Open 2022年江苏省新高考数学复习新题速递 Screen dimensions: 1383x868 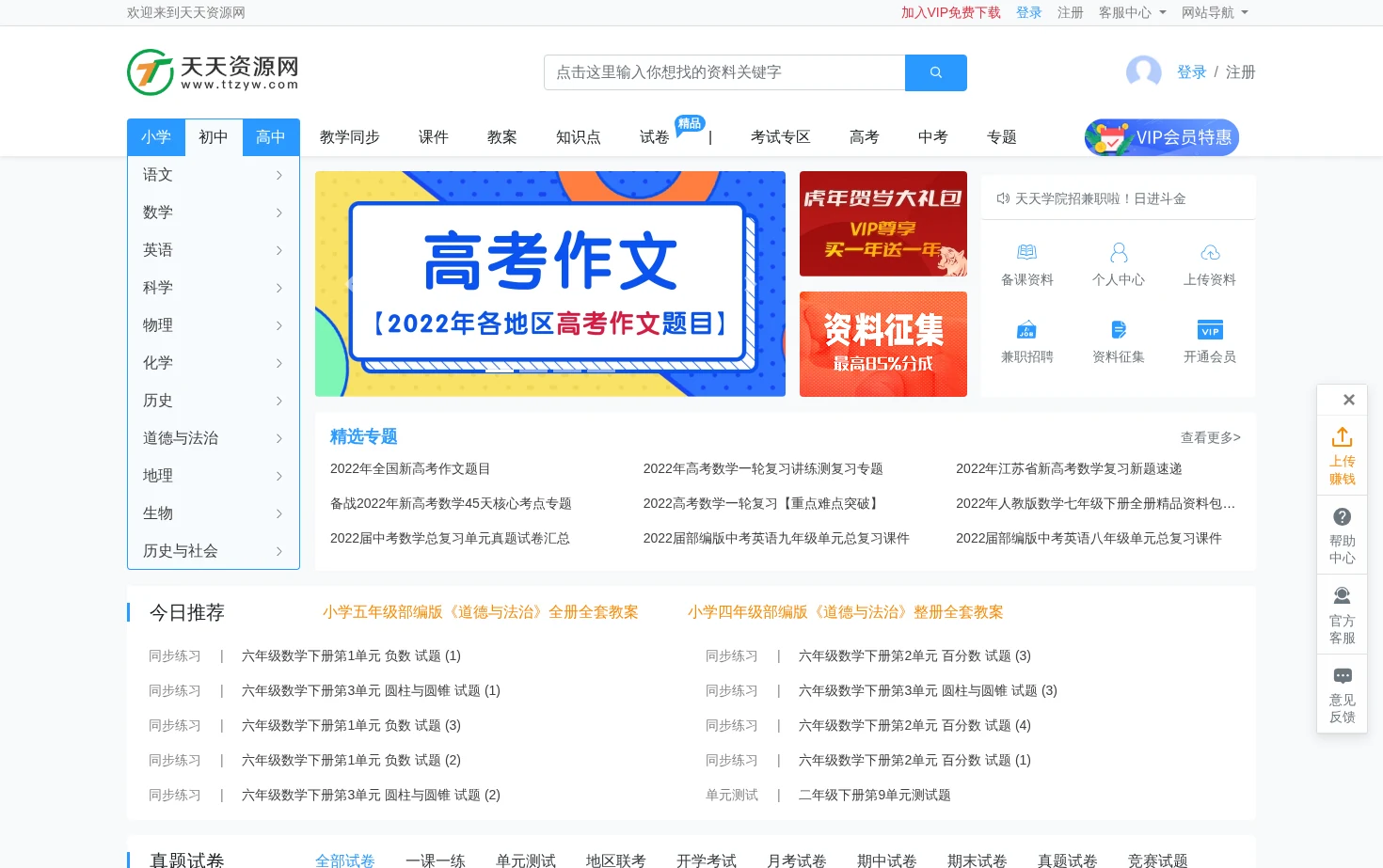tap(1069, 468)
